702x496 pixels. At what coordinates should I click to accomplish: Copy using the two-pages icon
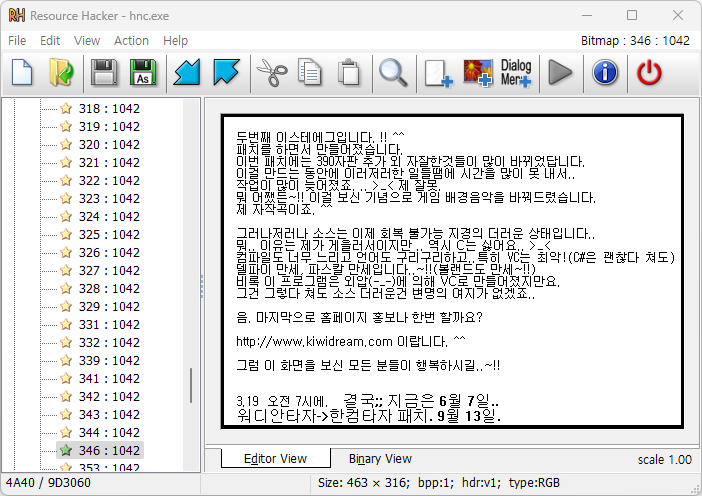coord(309,73)
